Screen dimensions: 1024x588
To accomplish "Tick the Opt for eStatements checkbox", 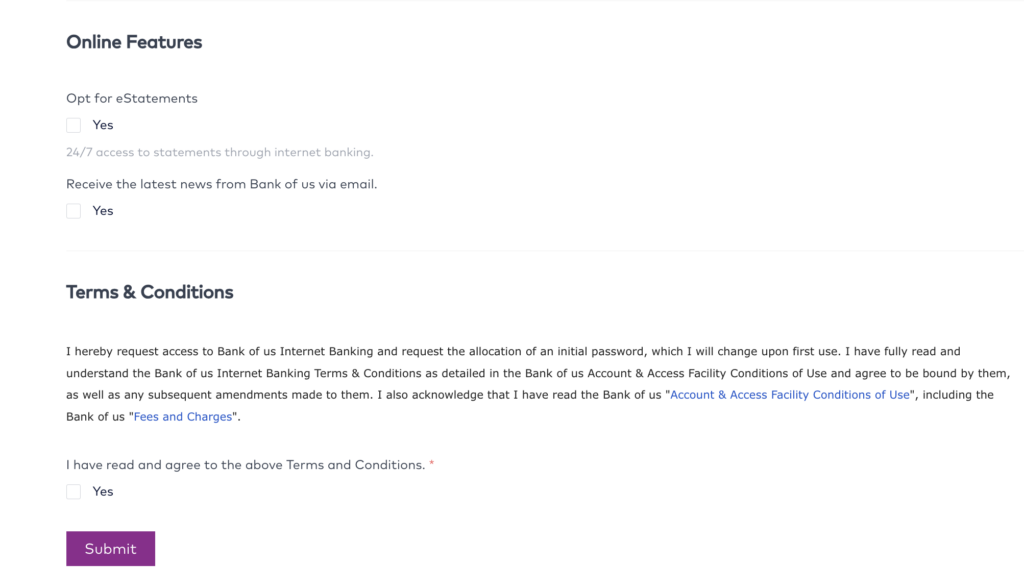I will 74,125.
